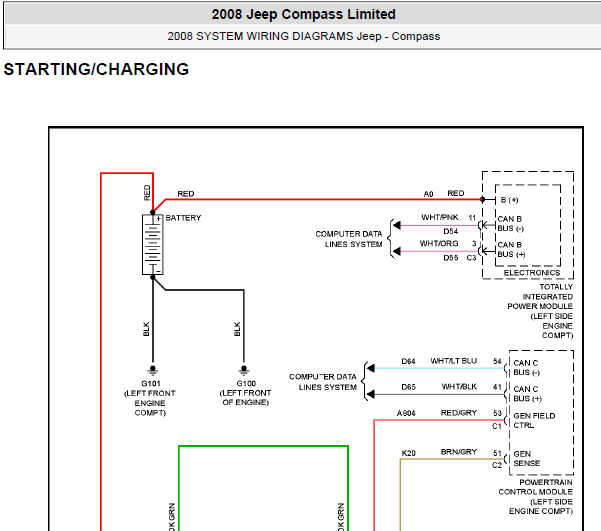The height and width of the screenshot is (531, 601).
Task: Click the D65 circuit label
Action: coord(408,387)
